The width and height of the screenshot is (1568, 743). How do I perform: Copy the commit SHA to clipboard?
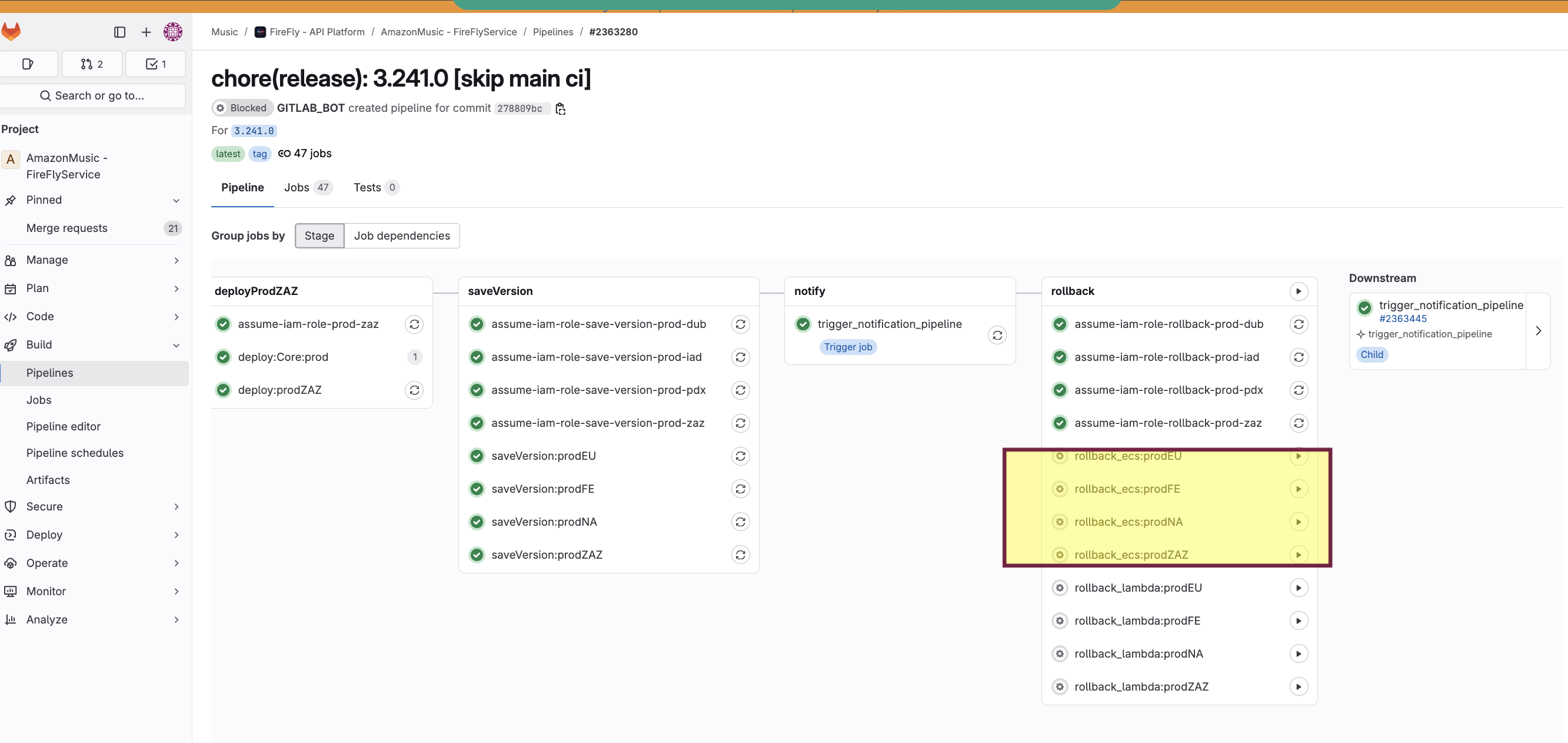click(560, 108)
